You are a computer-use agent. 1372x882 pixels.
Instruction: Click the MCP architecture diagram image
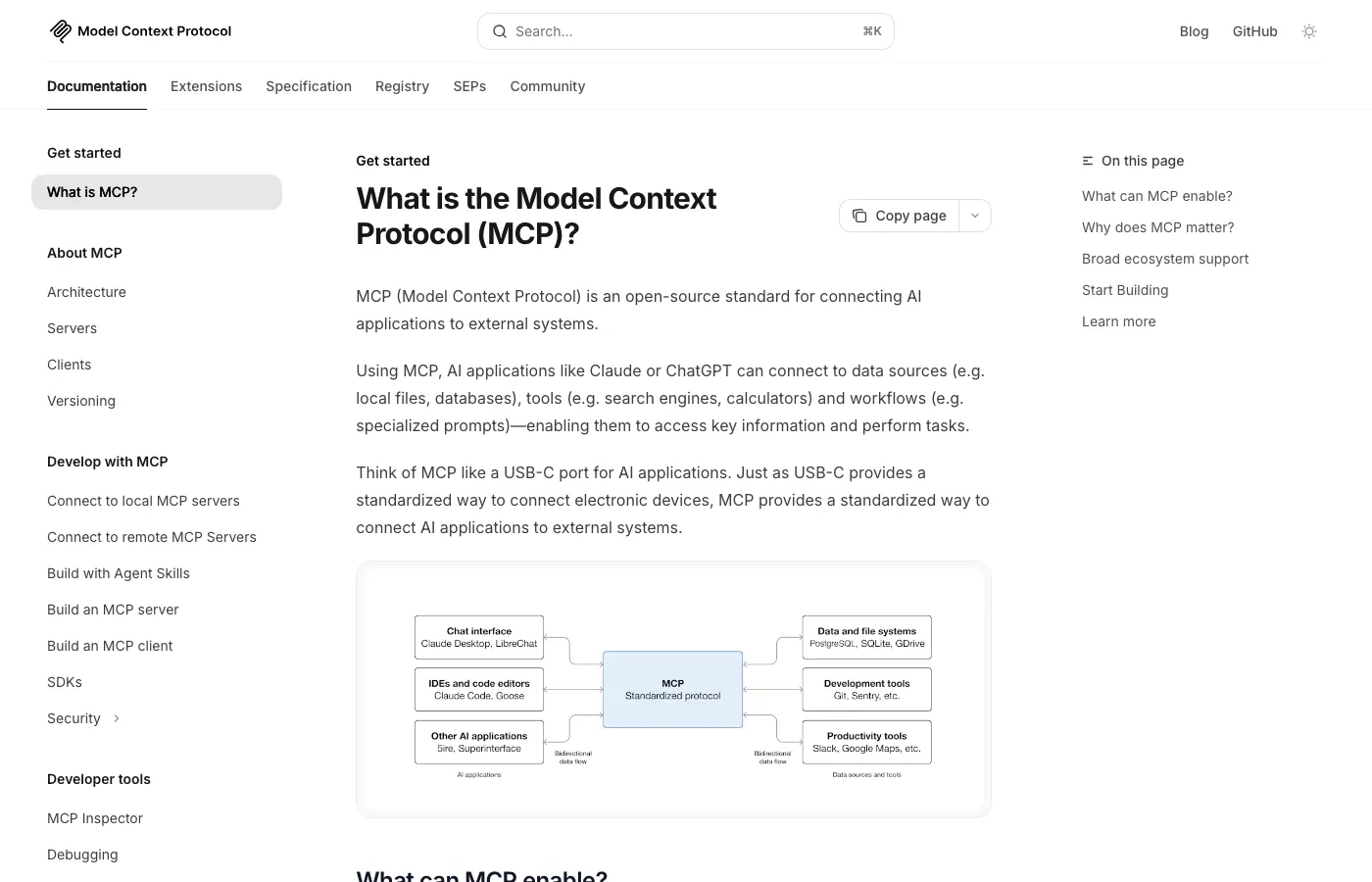(x=673, y=689)
